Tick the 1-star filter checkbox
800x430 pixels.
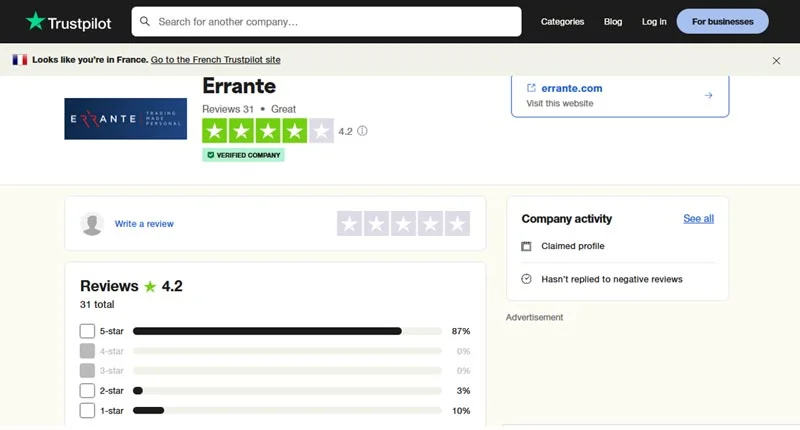[87, 411]
